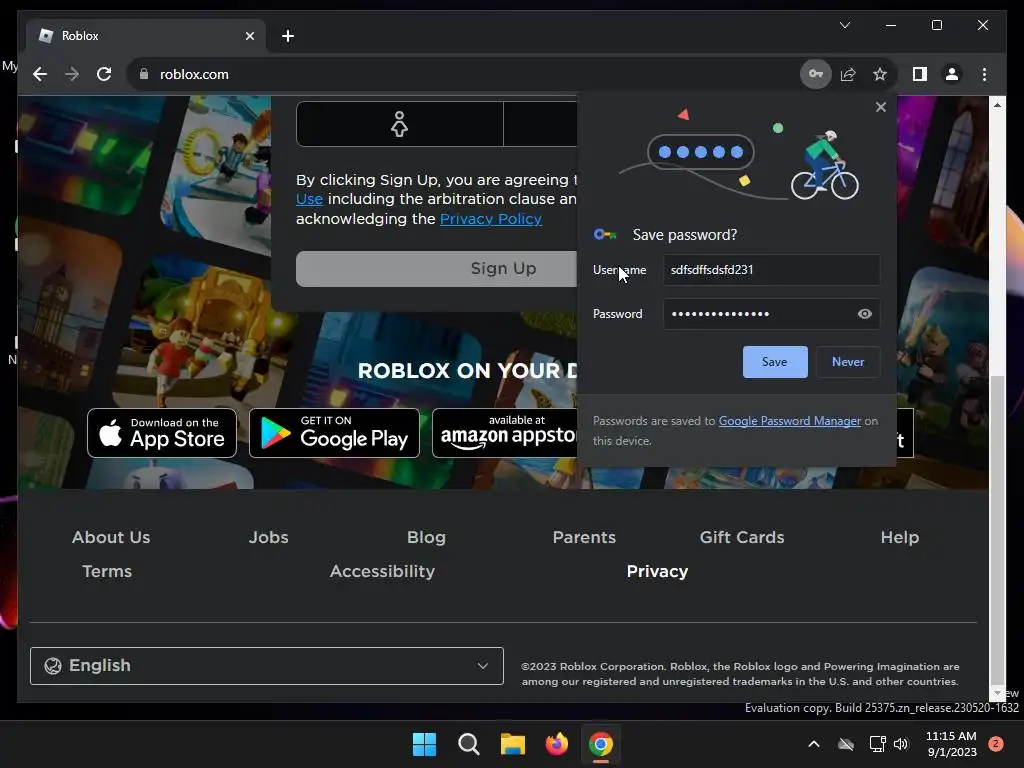This screenshot has height=768, width=1024.
Task: Expand the tab search chevron
Action: click(x=844, y=25)
